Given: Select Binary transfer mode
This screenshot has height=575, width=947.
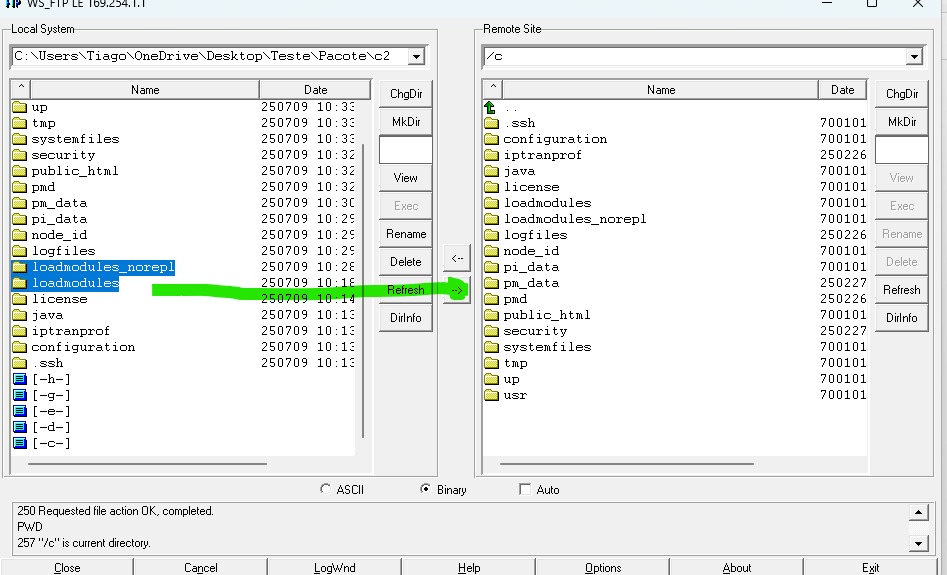Looking at the screenshot, I should pyautogui.click(x=425, y=490).
